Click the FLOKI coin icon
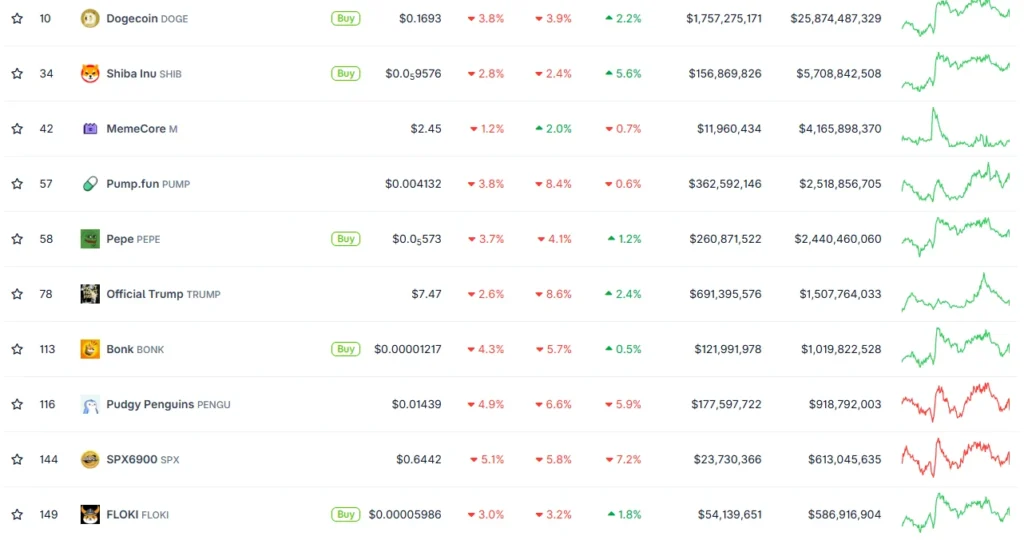 click(90, 514)
